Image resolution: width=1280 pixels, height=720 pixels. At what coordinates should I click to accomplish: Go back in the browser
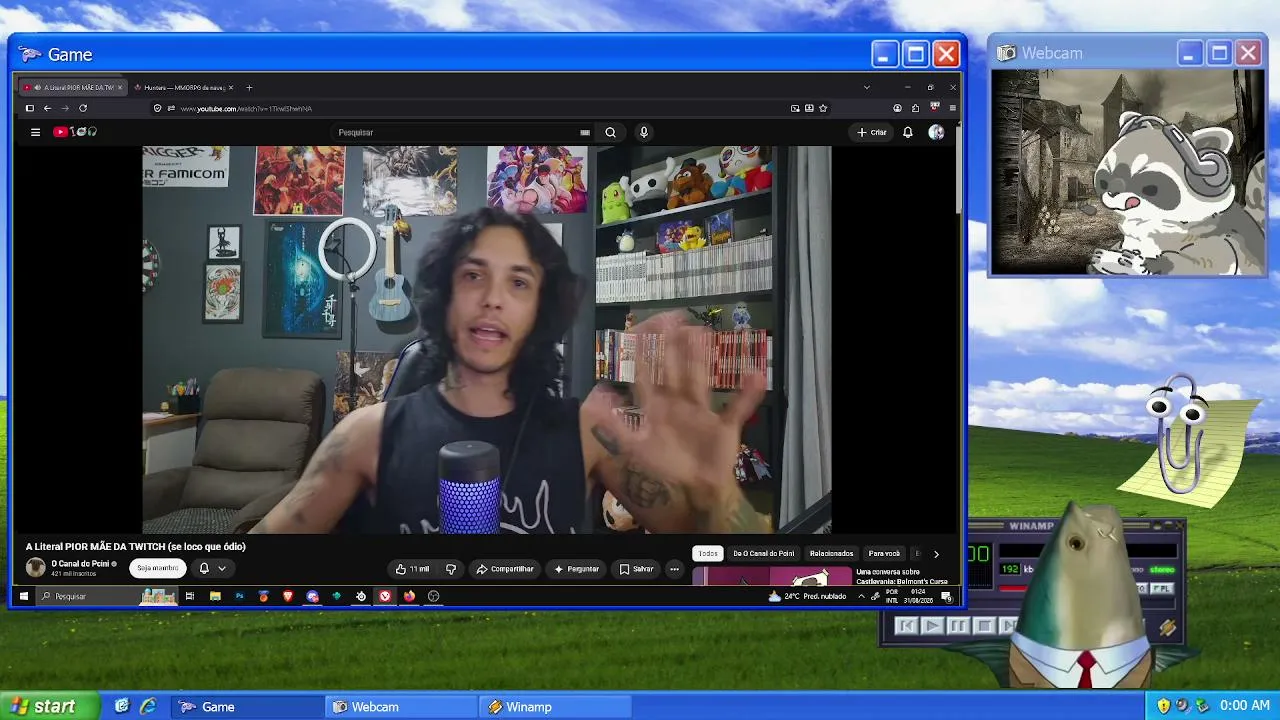(x=47, y=108)
